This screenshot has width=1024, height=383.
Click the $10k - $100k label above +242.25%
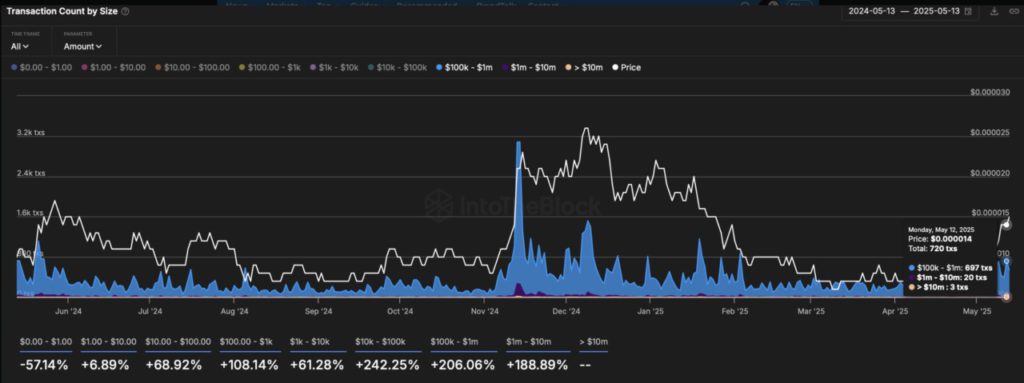(381, 342)
